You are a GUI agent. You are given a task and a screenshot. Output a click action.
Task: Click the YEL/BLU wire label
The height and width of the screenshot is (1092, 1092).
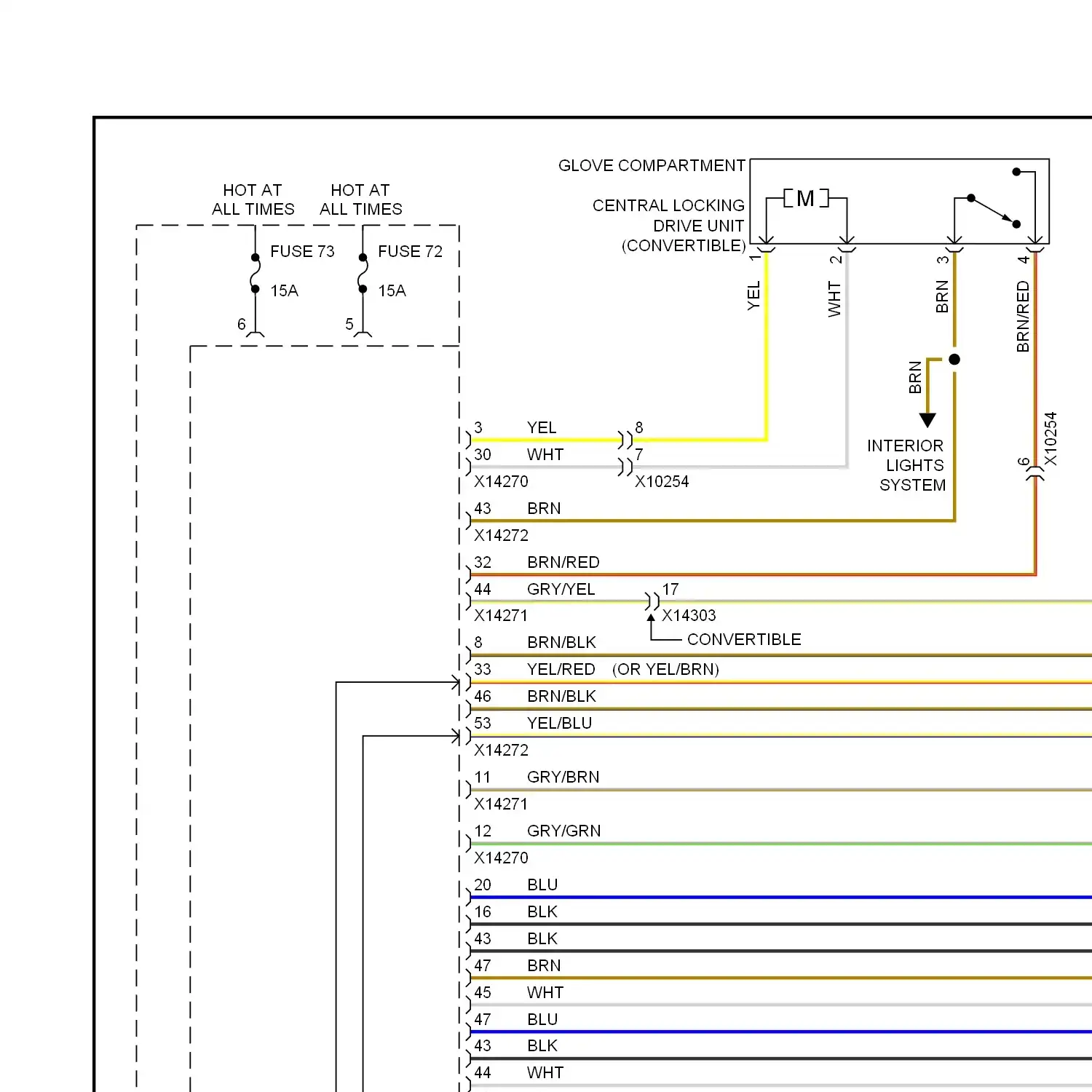559,723
